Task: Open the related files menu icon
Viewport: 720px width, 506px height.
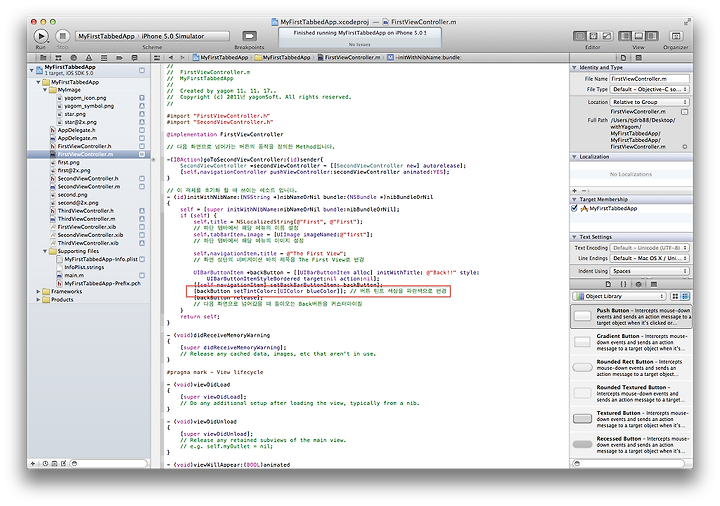Action: [x=157, y=58]
